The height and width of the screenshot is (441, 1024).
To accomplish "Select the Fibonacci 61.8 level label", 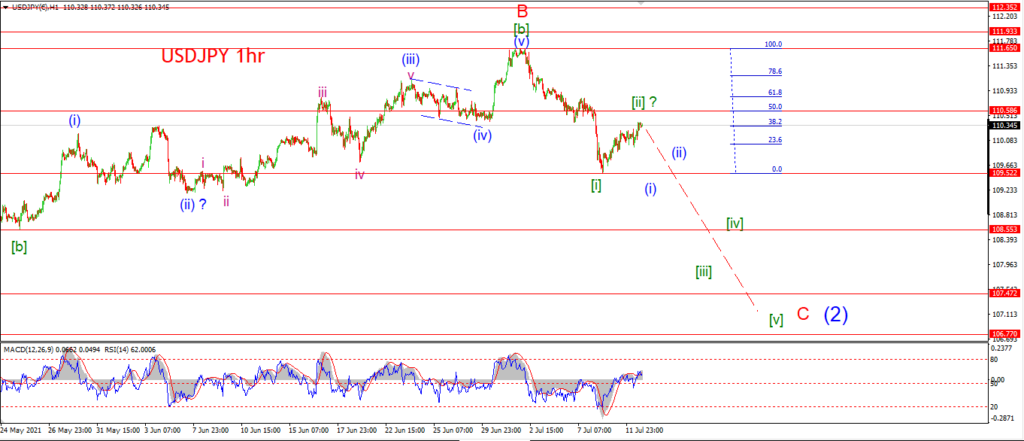I will pos(776,93).
